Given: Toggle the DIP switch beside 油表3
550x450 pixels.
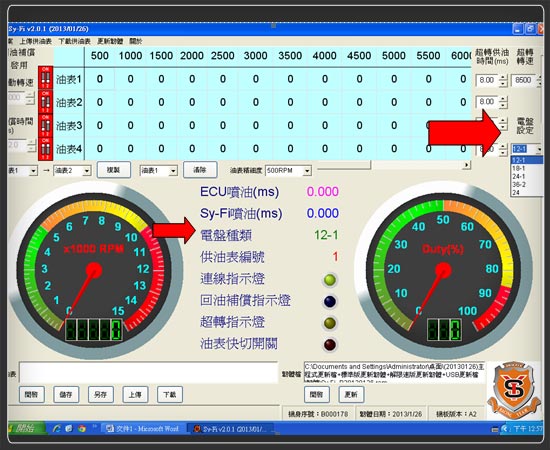Looking at the screenshot, I should pos(45,125).
